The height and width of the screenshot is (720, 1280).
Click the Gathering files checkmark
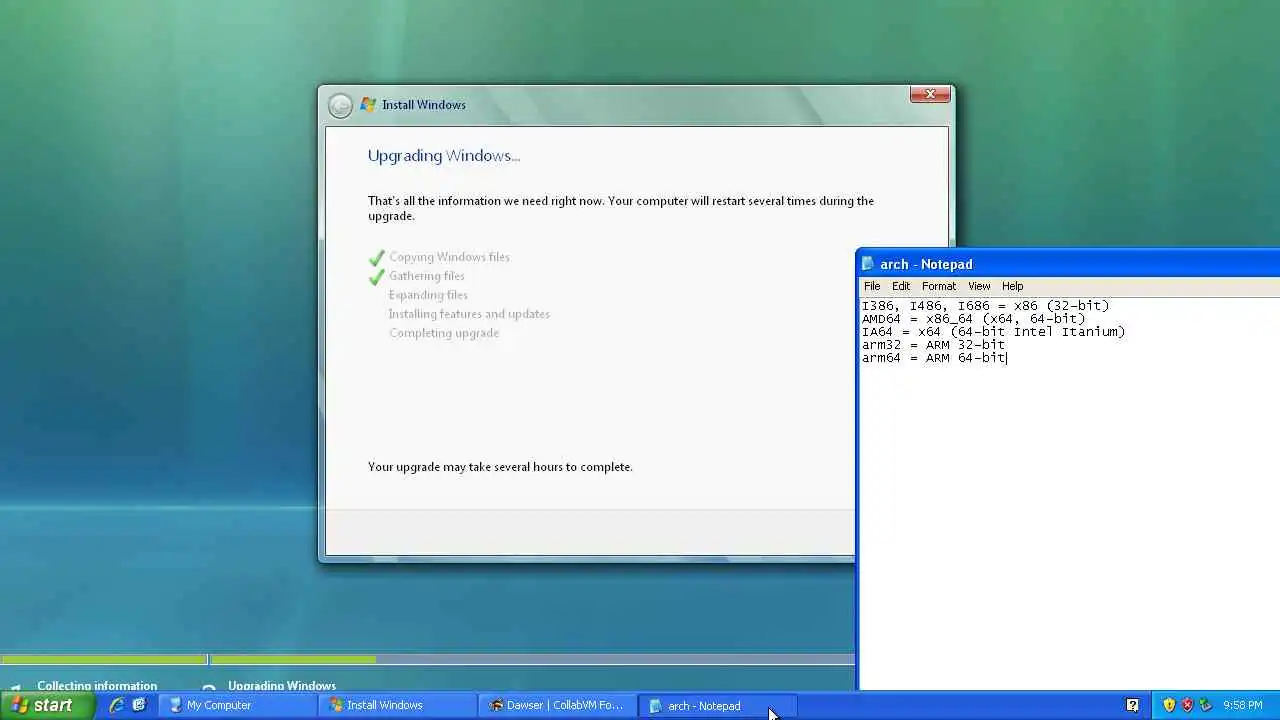(x=376, y=277)
